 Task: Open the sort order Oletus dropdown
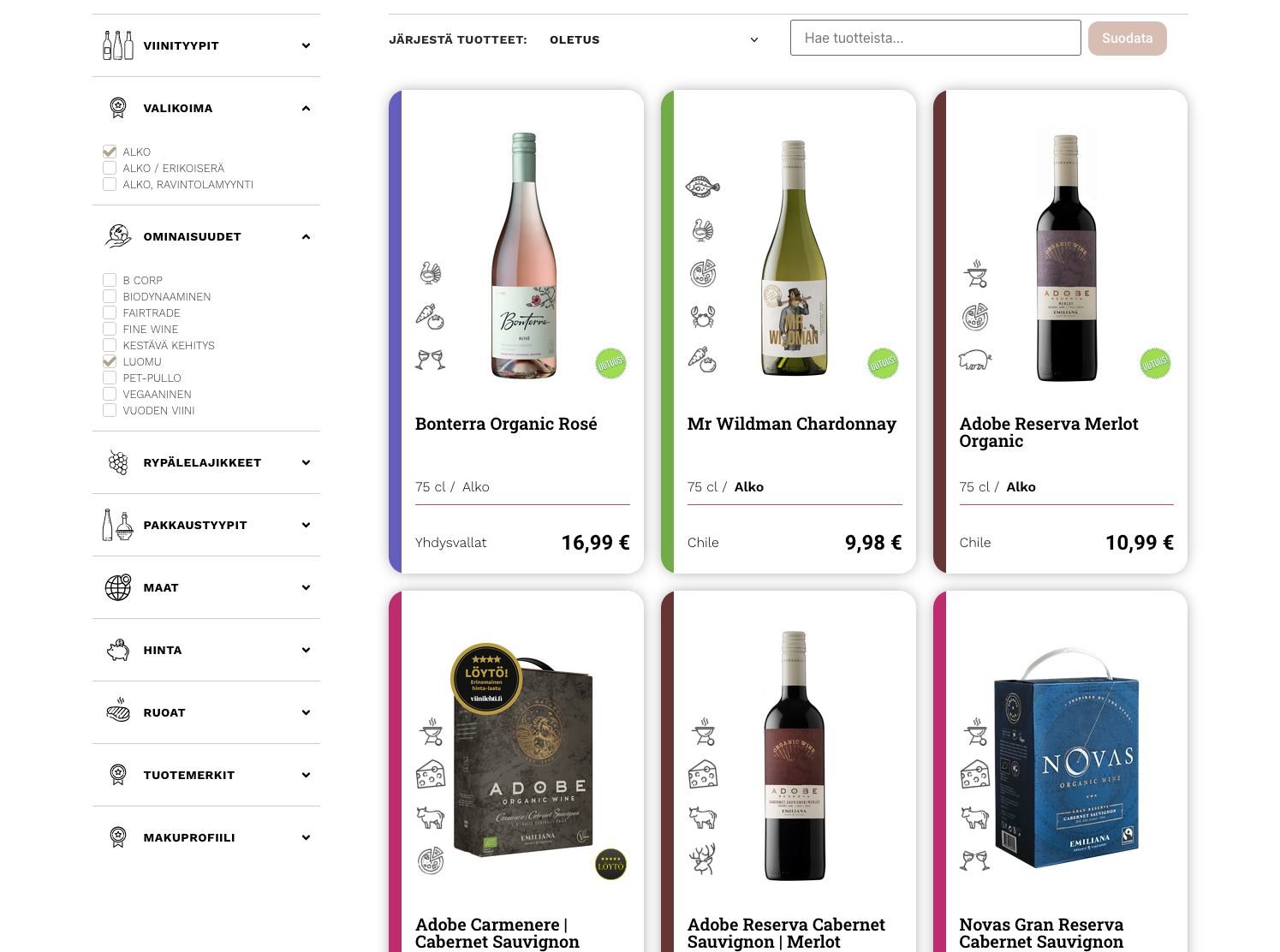[x=654, y=39]
